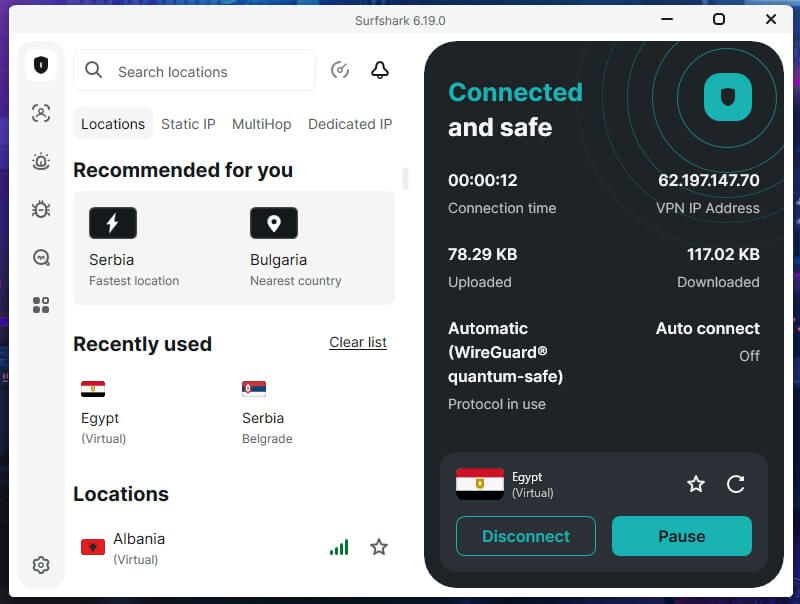Switch to the MultiHop tab

(x=262, y=124)
